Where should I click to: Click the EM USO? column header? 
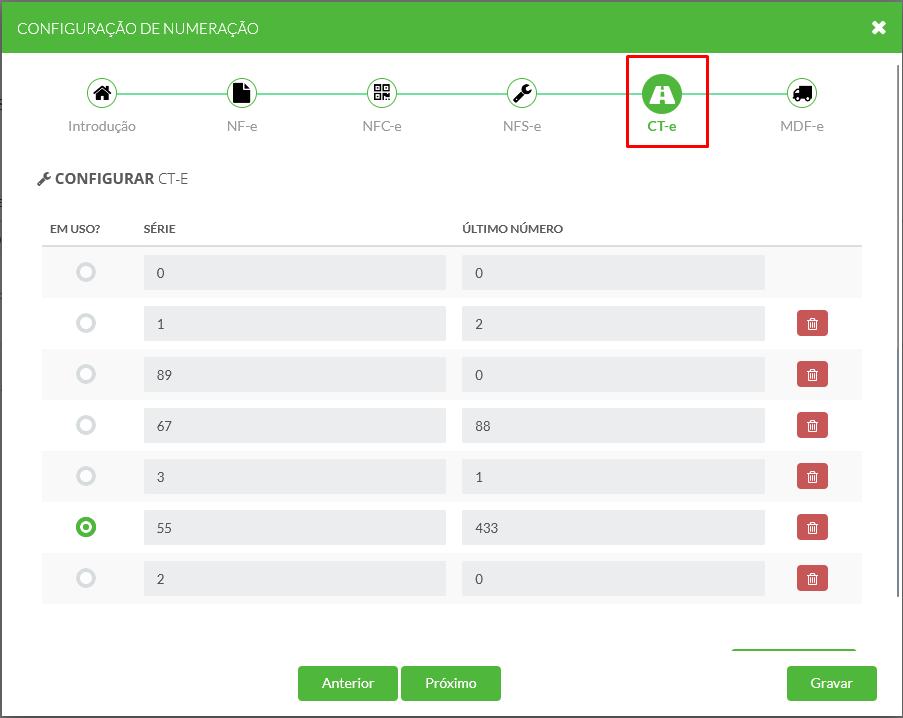click(x=75, y=229)
